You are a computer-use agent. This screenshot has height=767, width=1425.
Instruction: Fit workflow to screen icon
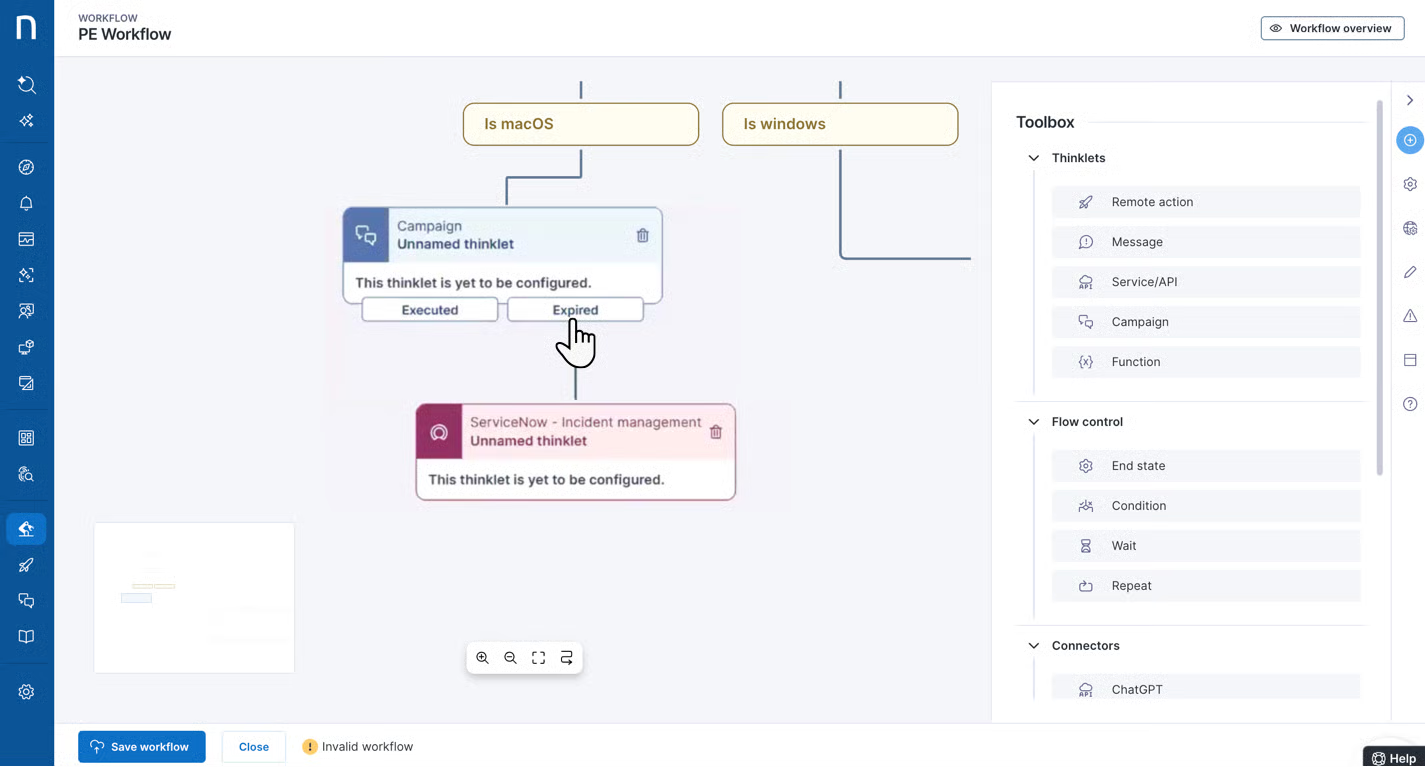coord(538,658)
